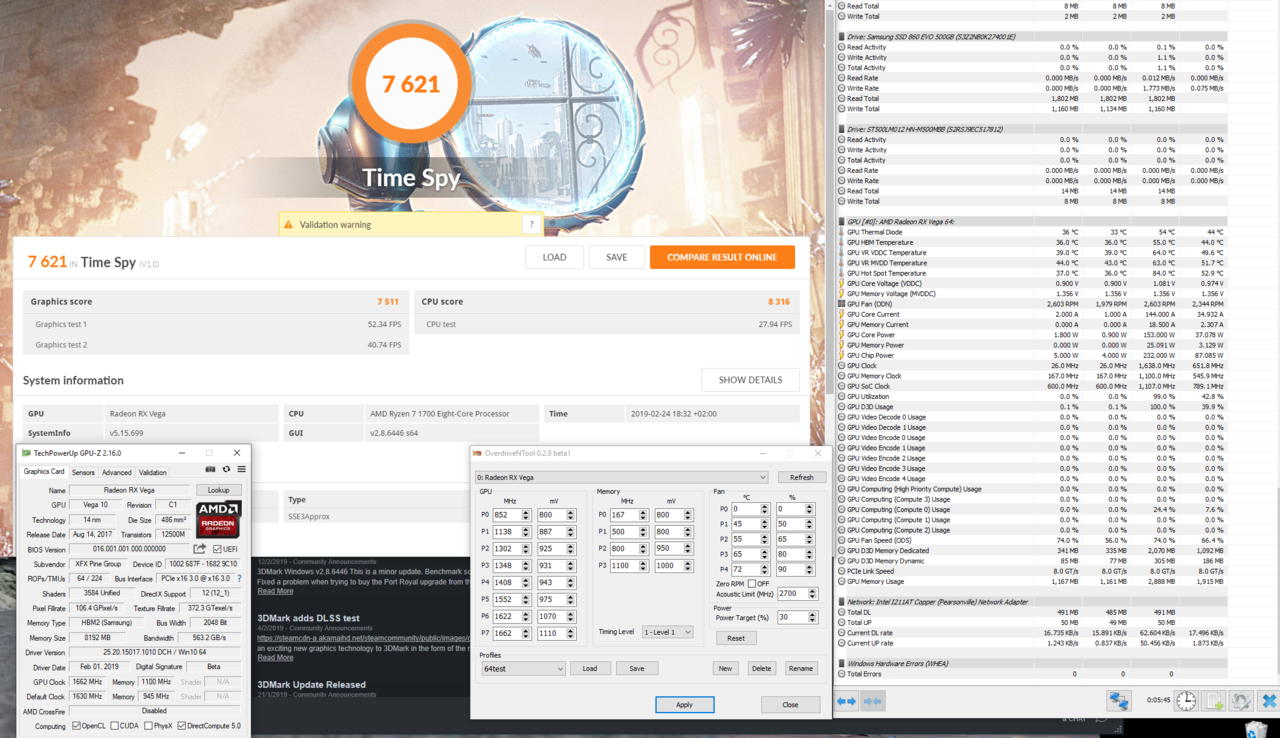Screen dimensions: 1280x738
Task: Click Samsung SSD 860 EVO drive group icon
Action: pyautogui.click(x=841, y=36)
